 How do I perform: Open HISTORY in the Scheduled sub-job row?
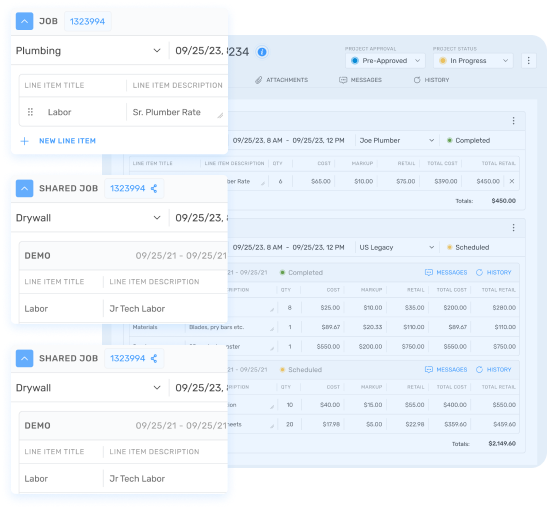pyautogui.click(x=494, y=369)
